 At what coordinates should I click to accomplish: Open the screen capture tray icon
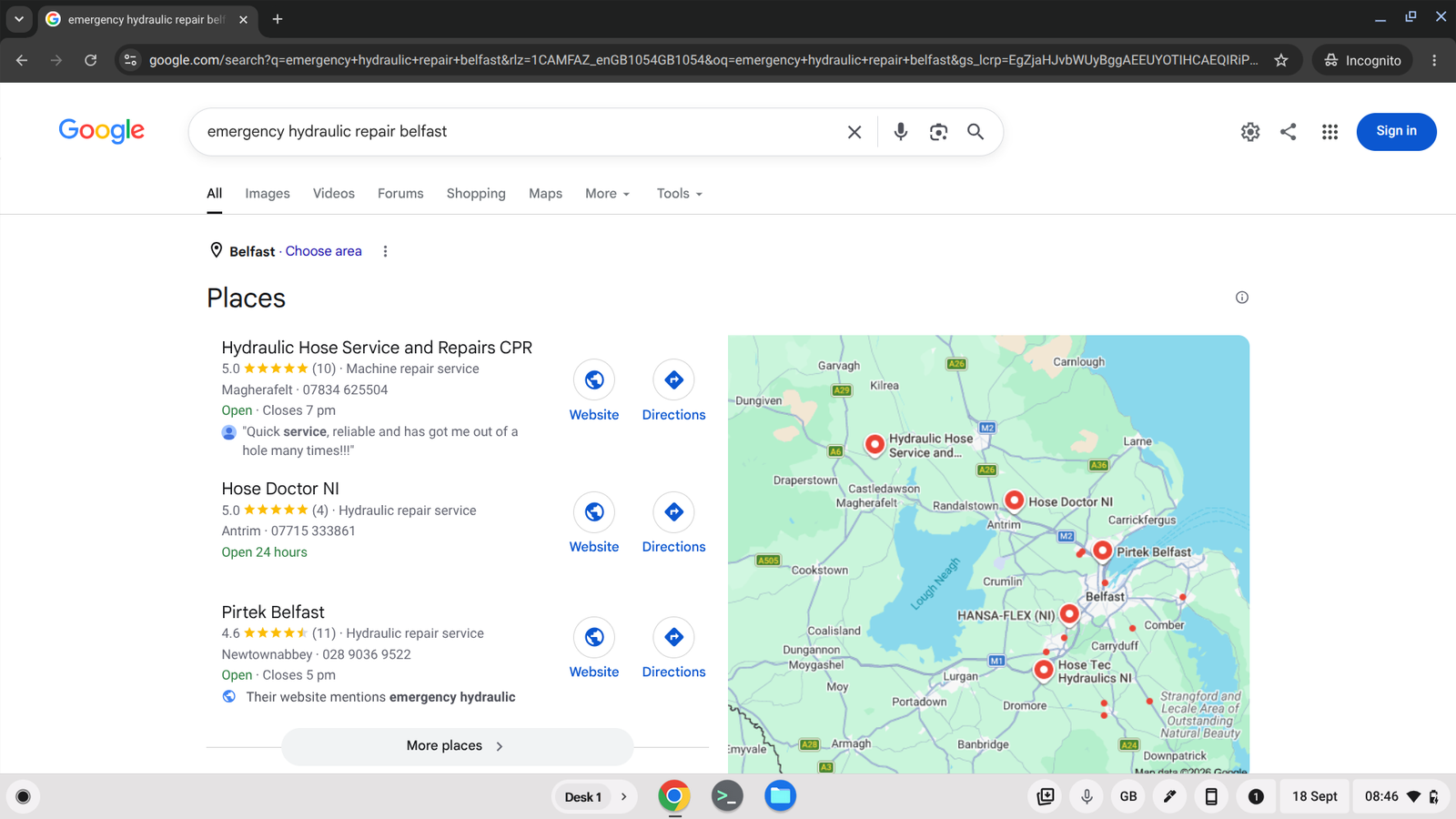click(1046, 797)
